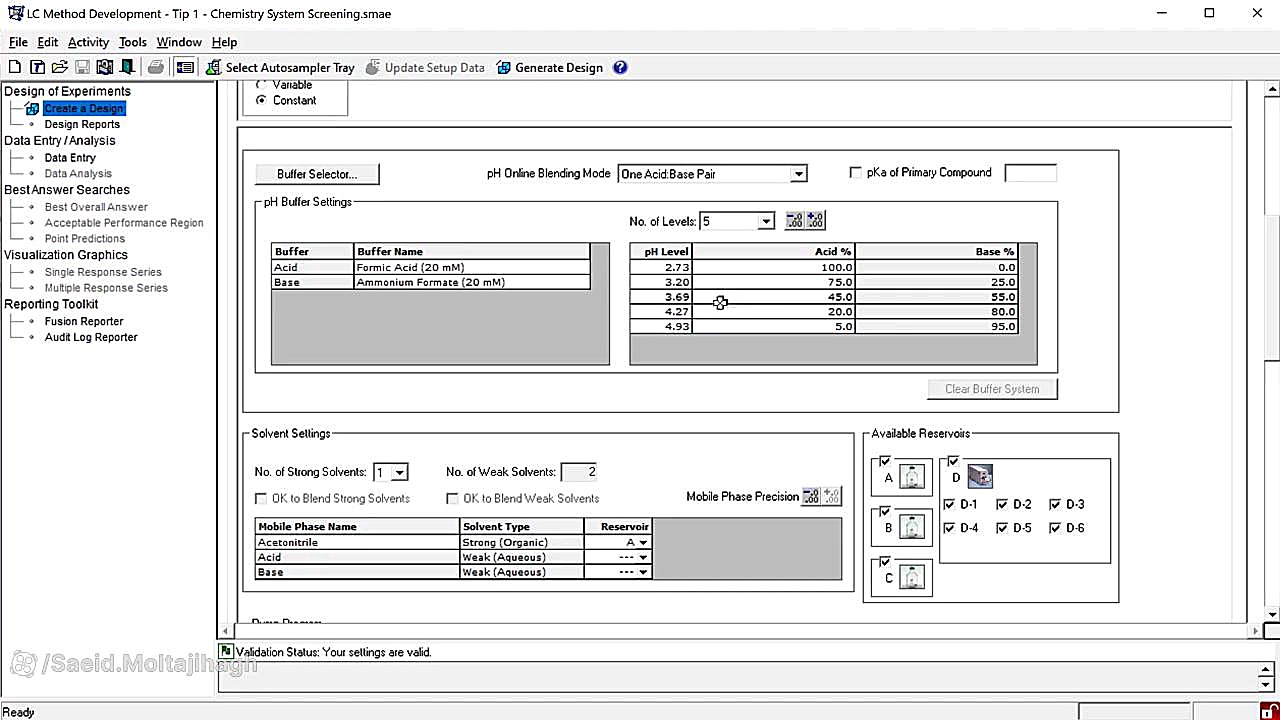This screenshot has height=720, width=1280.
Task: Click the Generate Design toolbar icon
Action: 504,68
